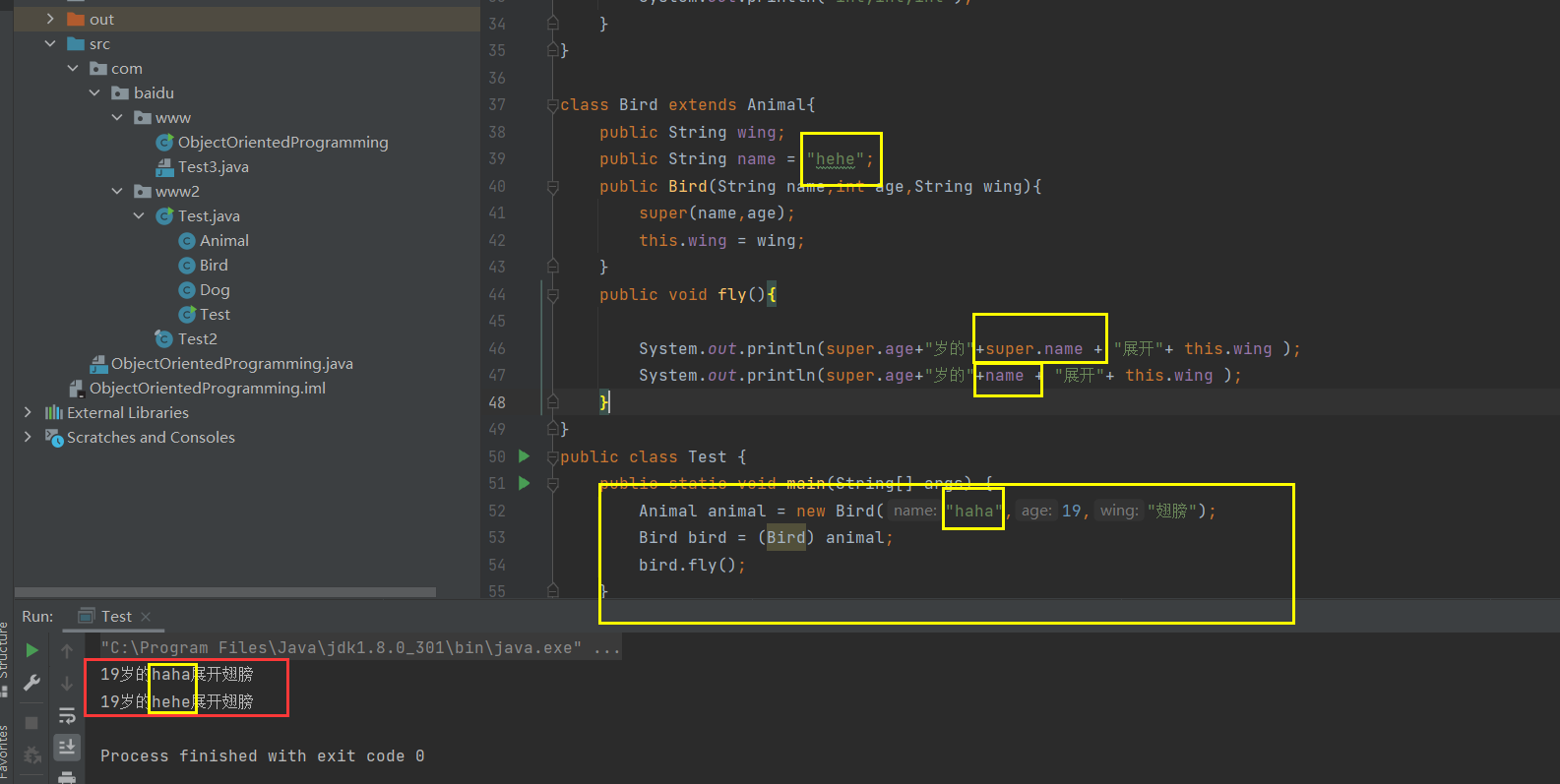Image resolution: width=1560 pixels, height=784 pixels.
Task: Click the Animal class icon
Action: pyautogui.click(x=187, y=241)
